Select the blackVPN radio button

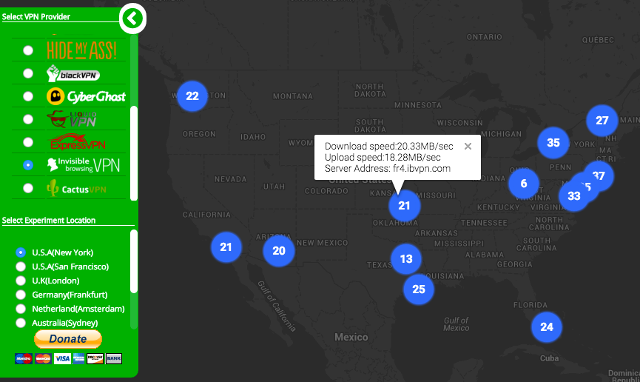[x=28, y=73]
